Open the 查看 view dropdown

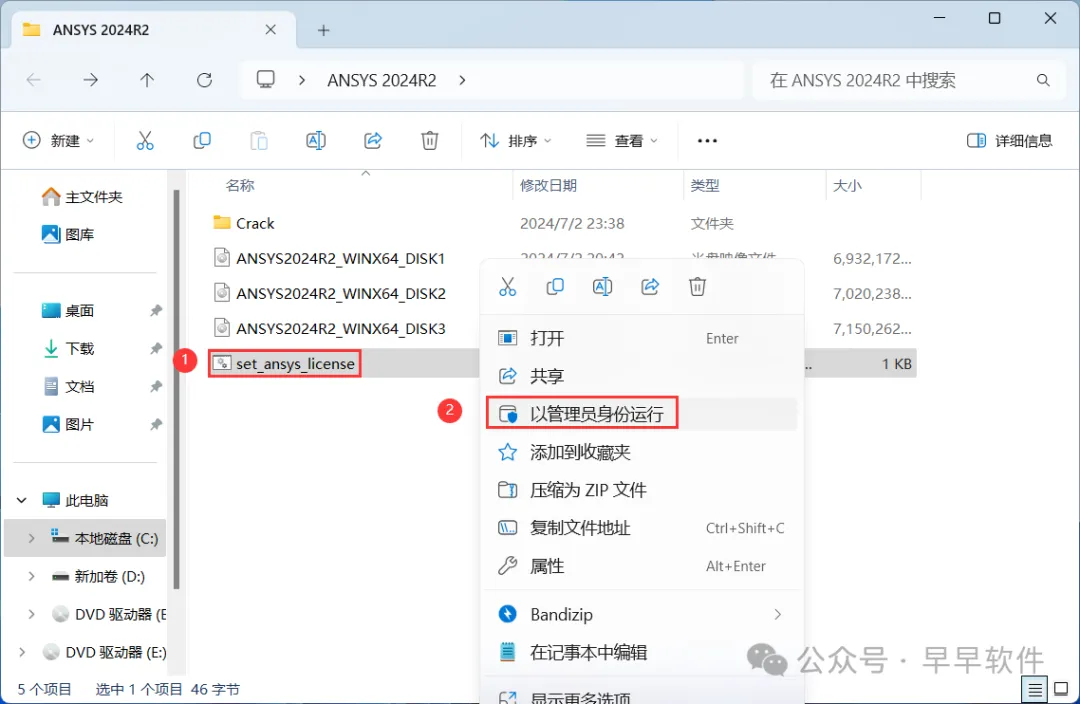[622, 141]
